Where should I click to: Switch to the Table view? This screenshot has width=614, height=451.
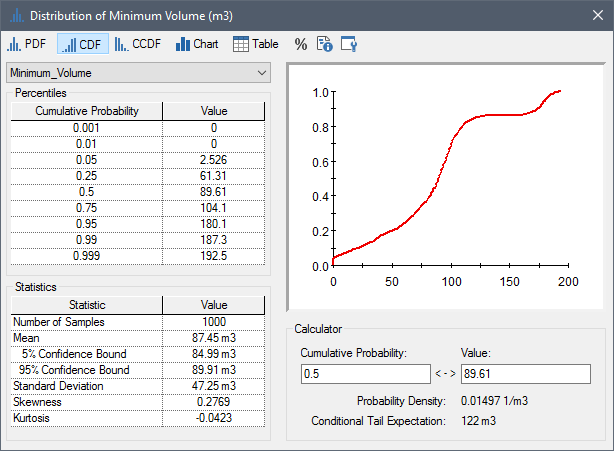pos(256,44)
